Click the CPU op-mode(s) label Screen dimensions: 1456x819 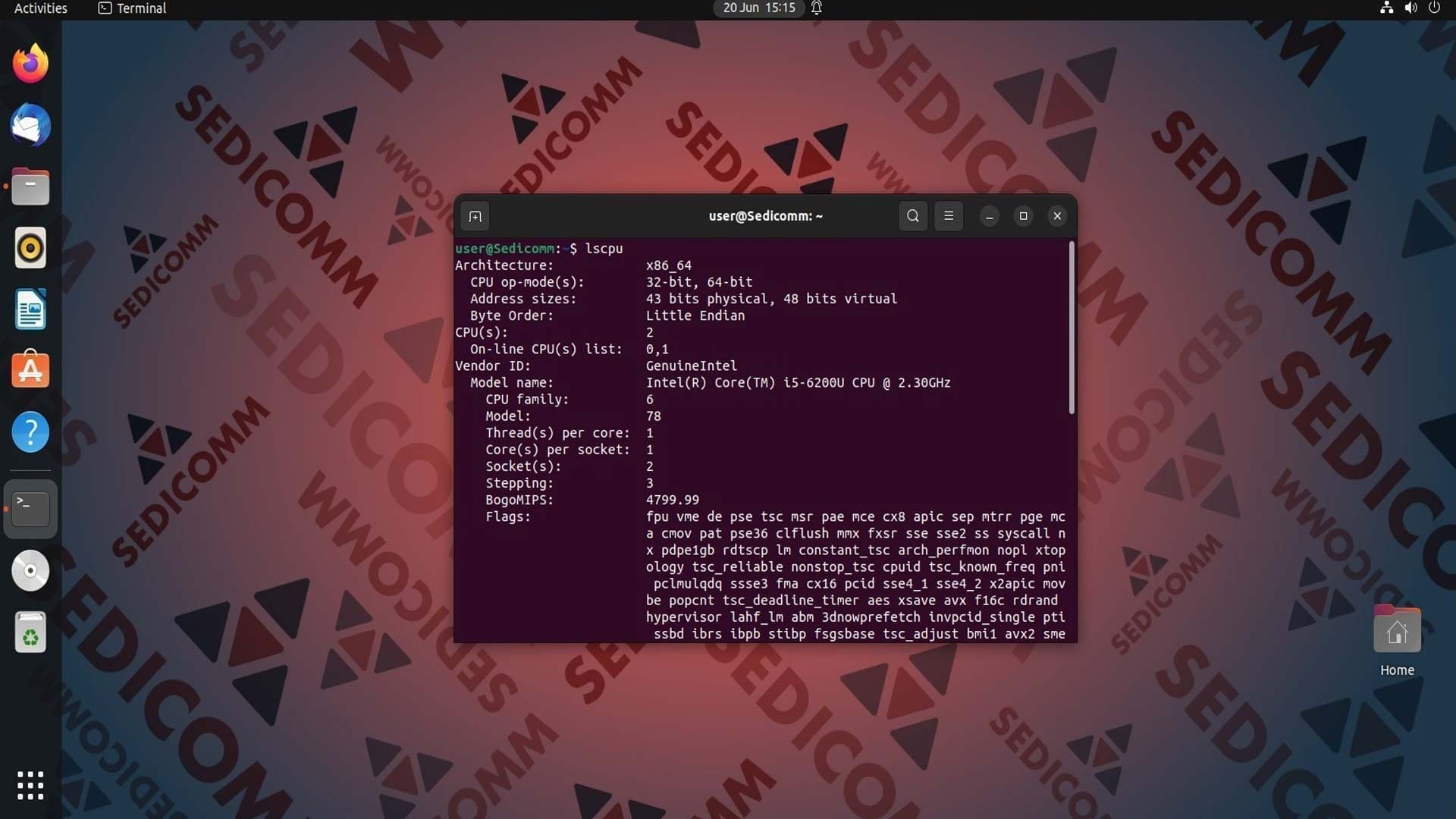[527, 282]
